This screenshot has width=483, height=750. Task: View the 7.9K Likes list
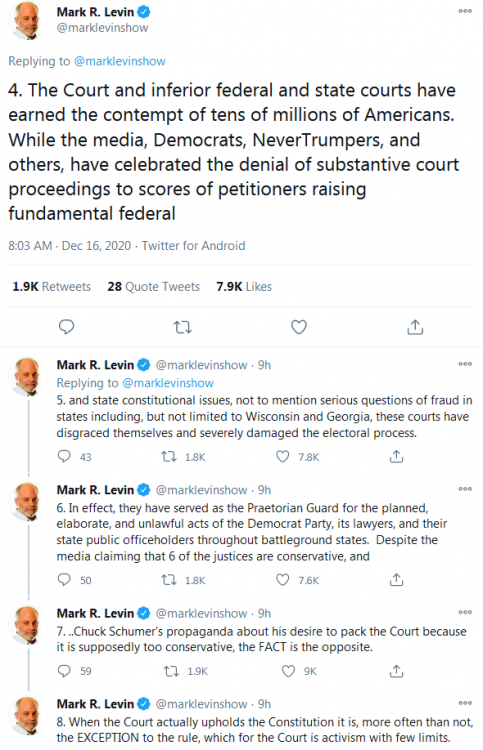244,287
